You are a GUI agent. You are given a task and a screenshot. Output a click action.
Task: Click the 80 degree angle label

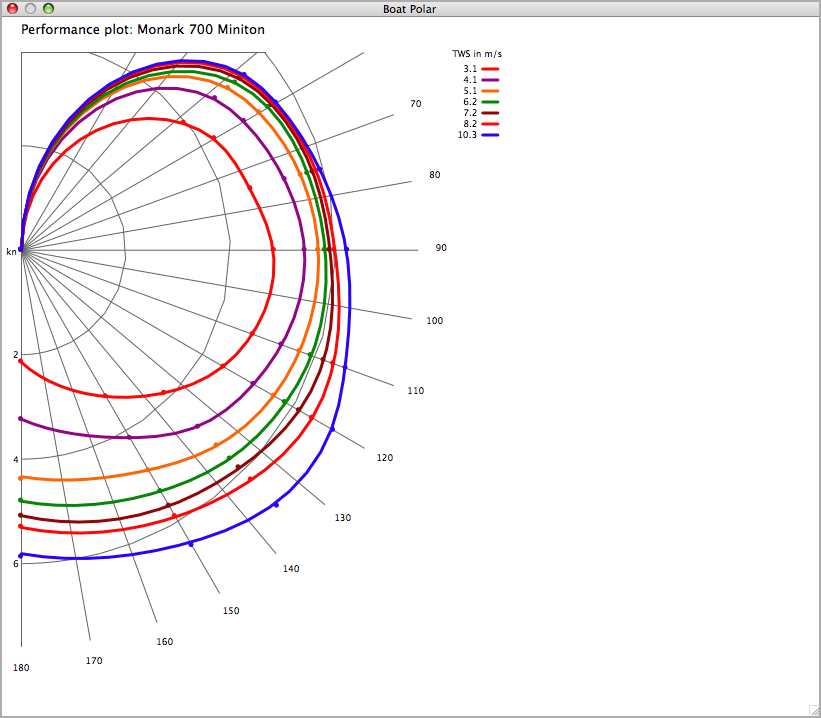click(435, 175)
